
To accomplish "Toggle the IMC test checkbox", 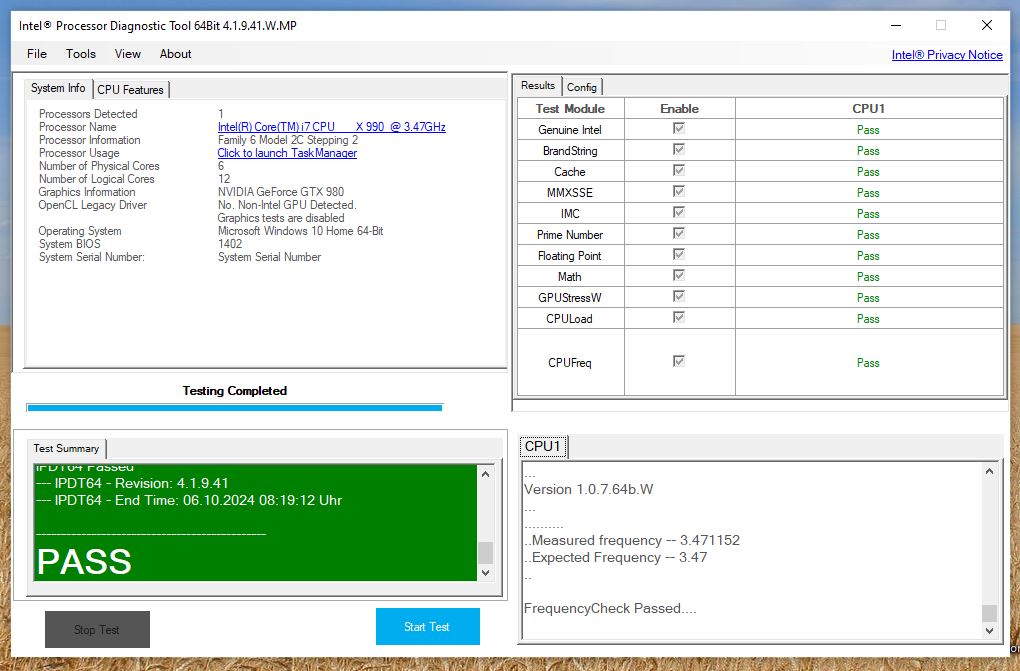I will pyautogui.click(x=678, y=212).
